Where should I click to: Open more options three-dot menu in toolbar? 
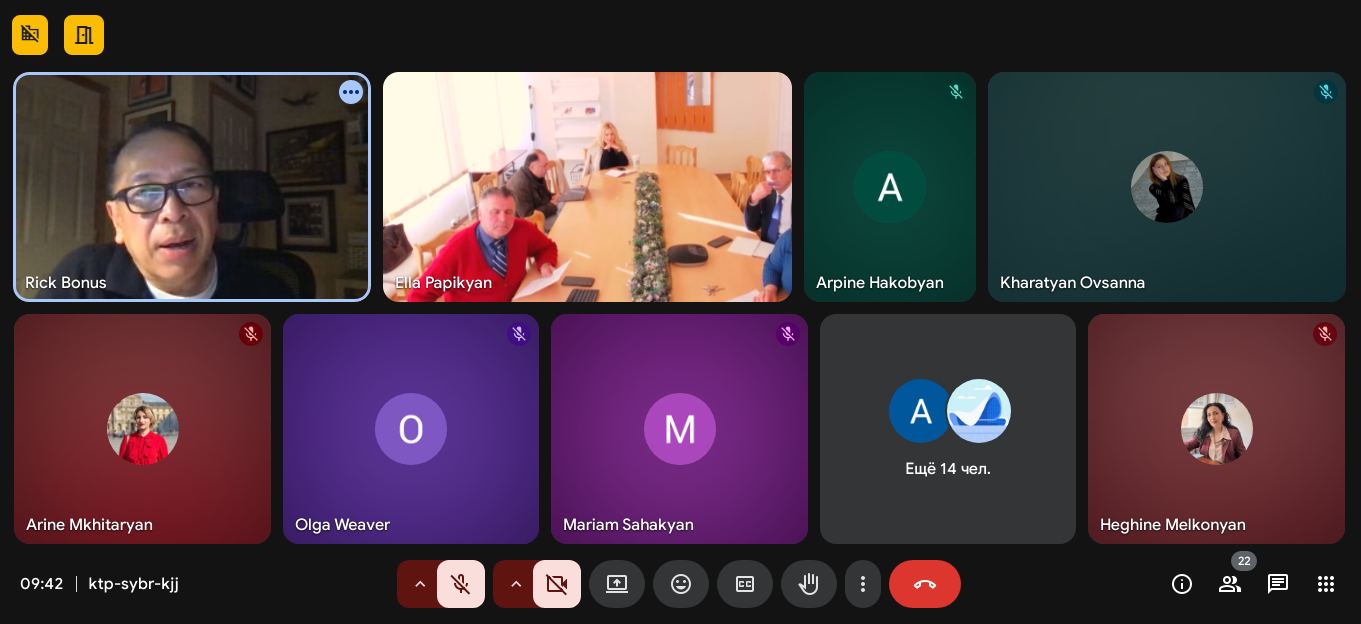863,584
